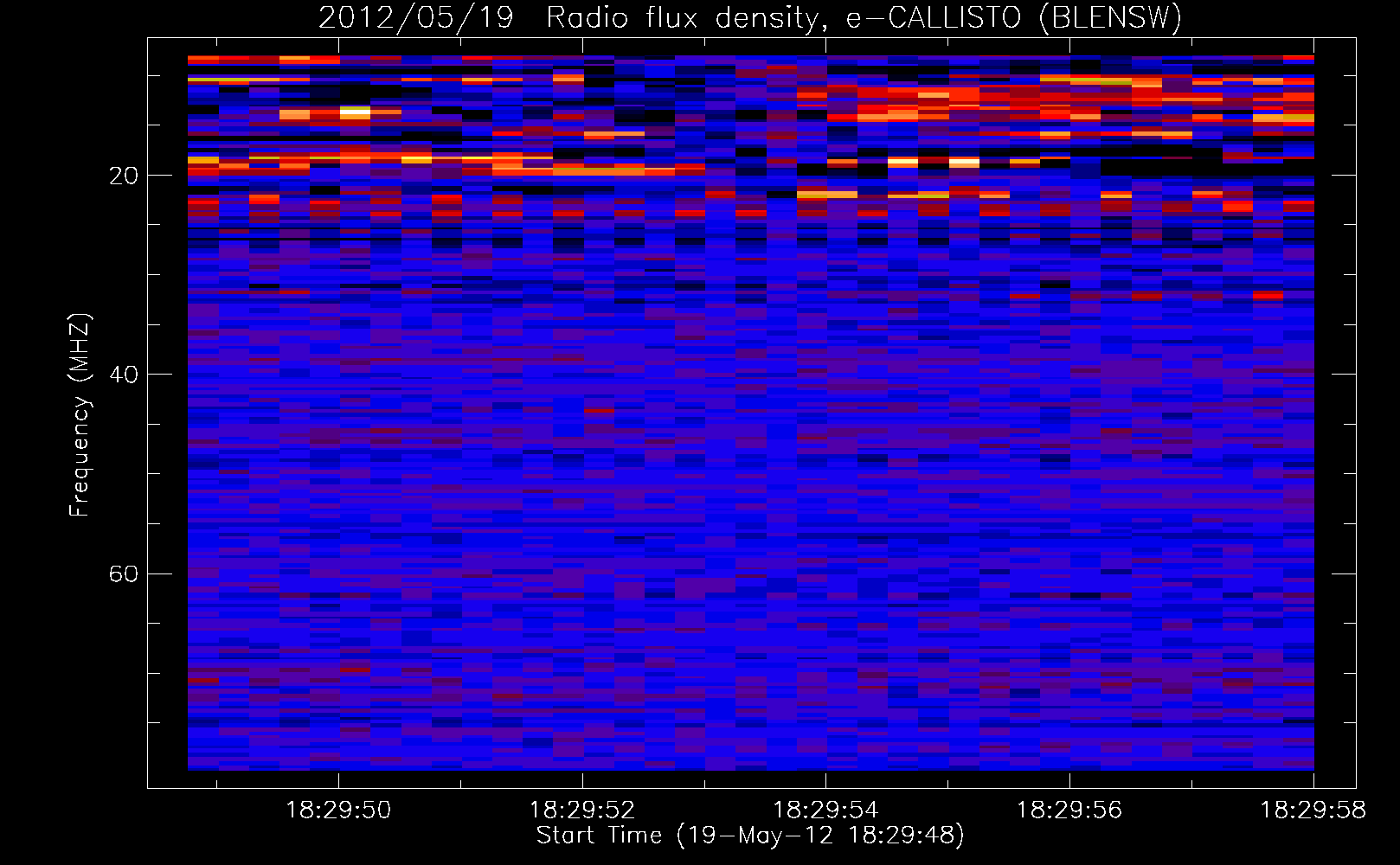This screenshot has width=1400, height=865.
Task: Click the 18:29:50 time tick label
Action: [x=338, y=811]
